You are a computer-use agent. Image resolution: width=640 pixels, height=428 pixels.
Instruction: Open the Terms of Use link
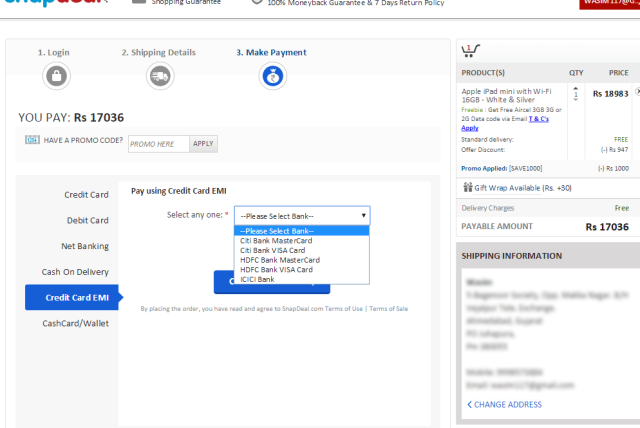pos(344,309)
